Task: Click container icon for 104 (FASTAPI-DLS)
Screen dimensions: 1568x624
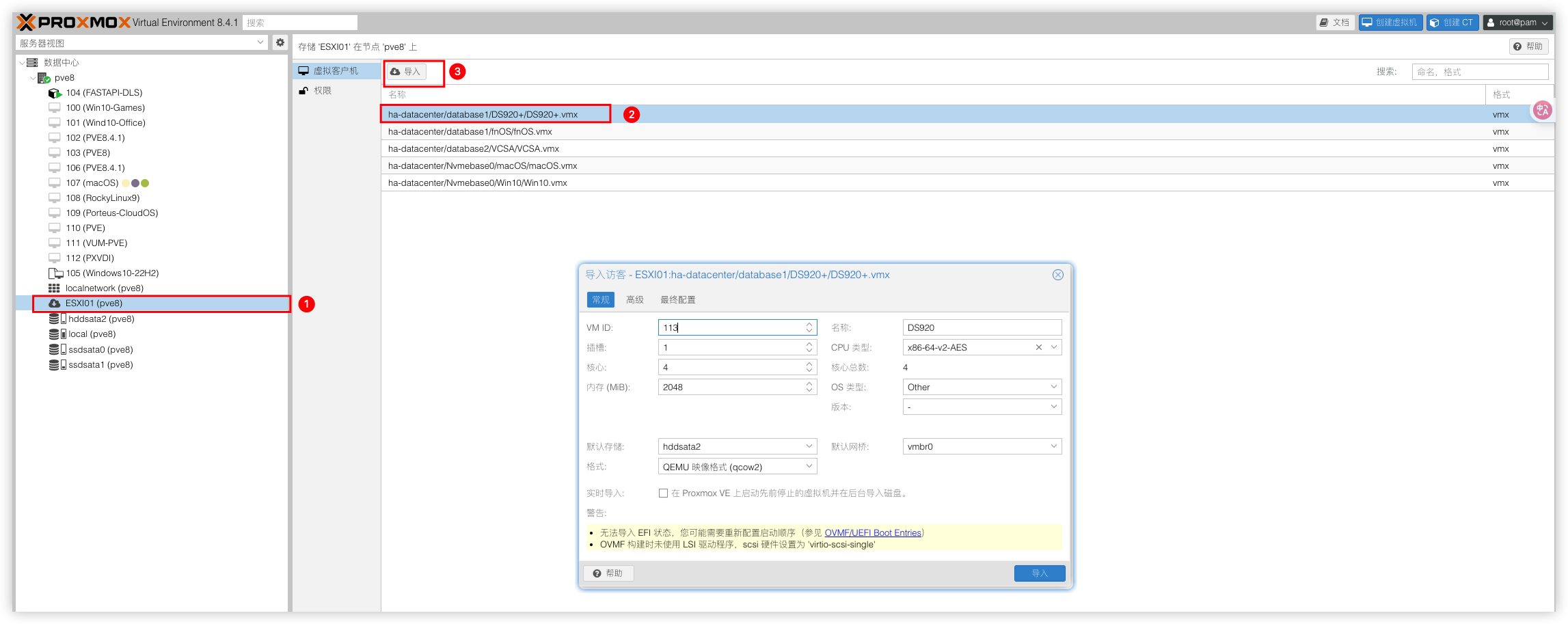Action: coord(55,93)
